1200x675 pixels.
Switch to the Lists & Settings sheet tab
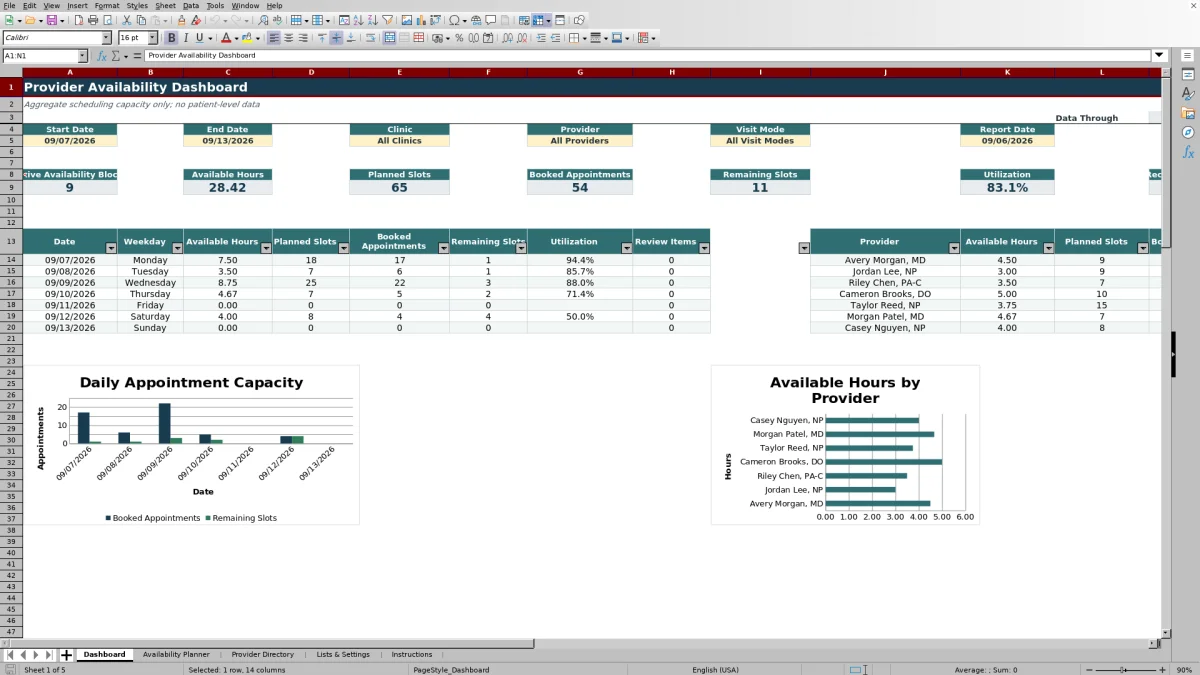[343, 654]
